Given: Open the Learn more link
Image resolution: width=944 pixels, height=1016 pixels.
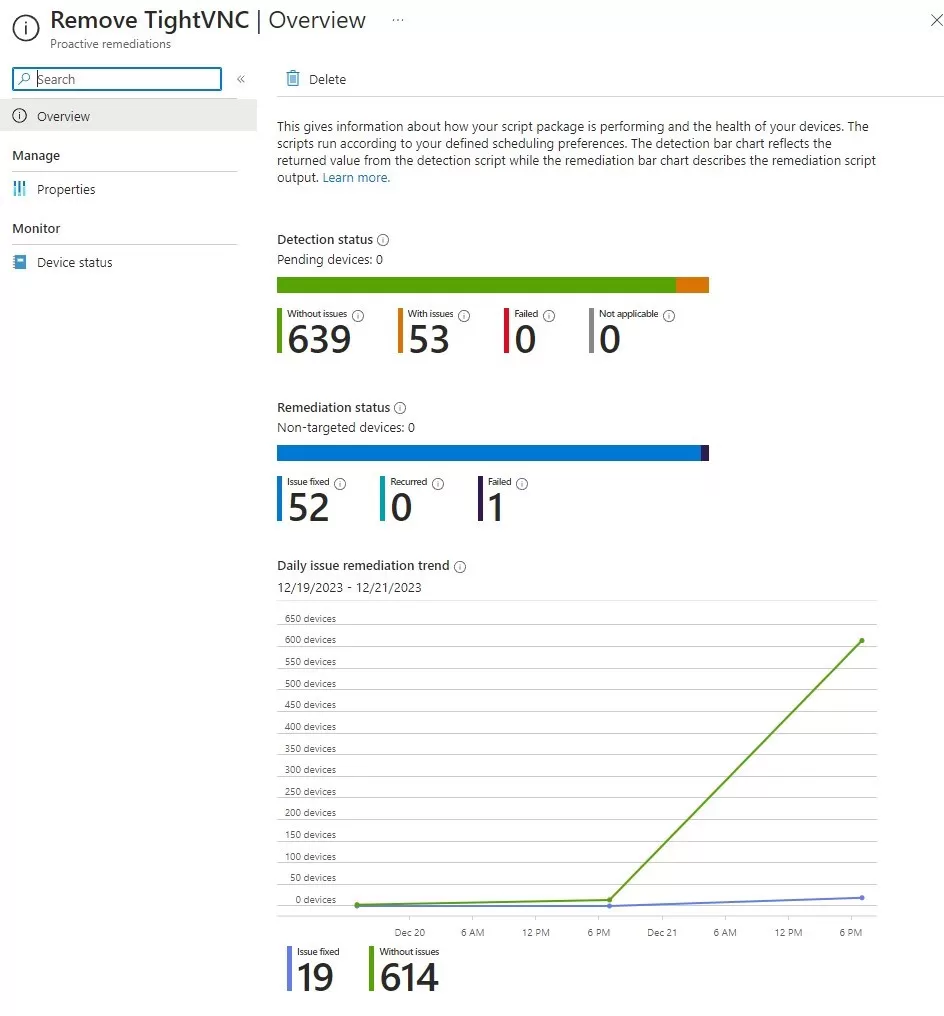Looking at the screenshot, I should [x=356, y=178].
